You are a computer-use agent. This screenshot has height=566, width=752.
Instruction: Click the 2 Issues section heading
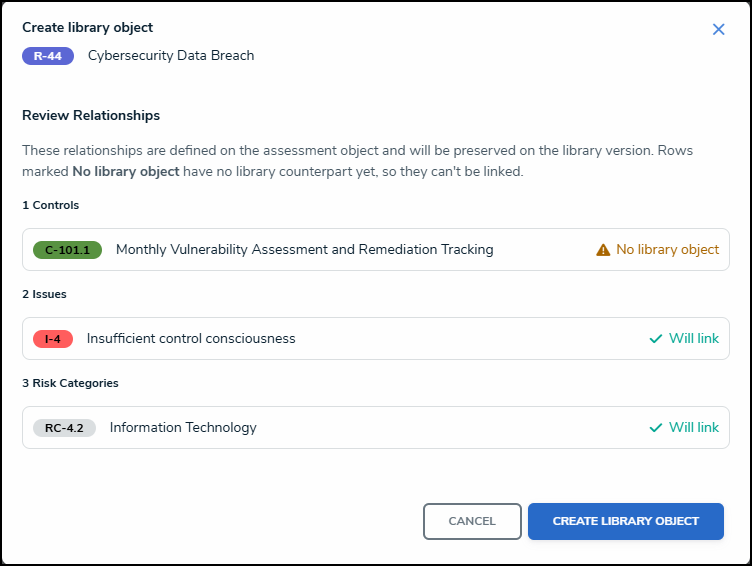point(44,294)
